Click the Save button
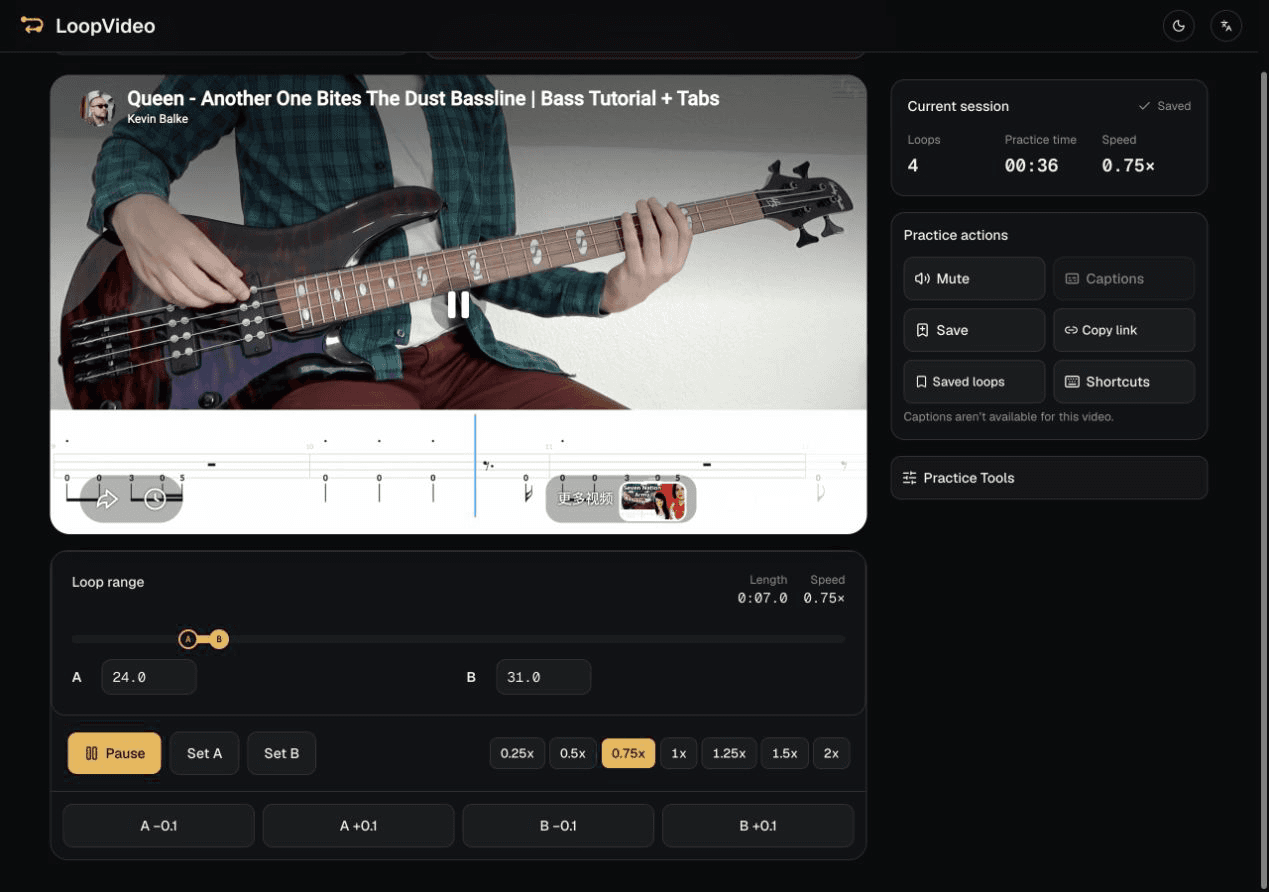This screenshot has height=892, width=1269. tap(974, 330)
